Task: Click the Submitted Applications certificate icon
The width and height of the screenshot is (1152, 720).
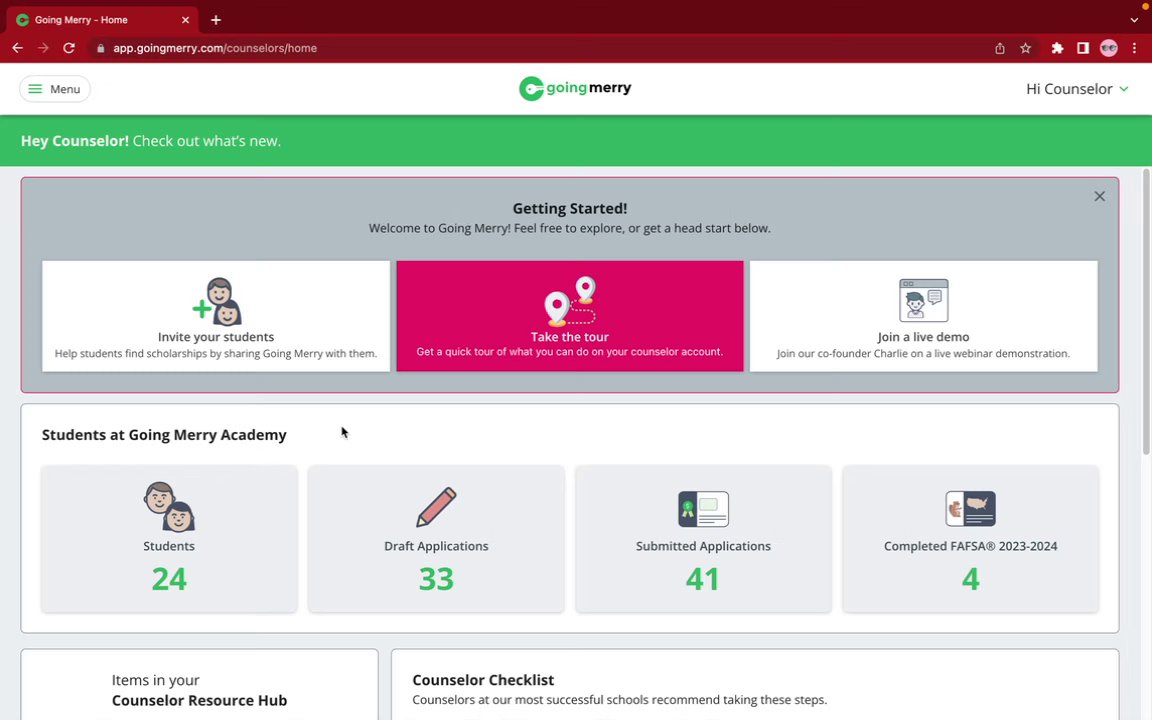Action: click(703, 508)
